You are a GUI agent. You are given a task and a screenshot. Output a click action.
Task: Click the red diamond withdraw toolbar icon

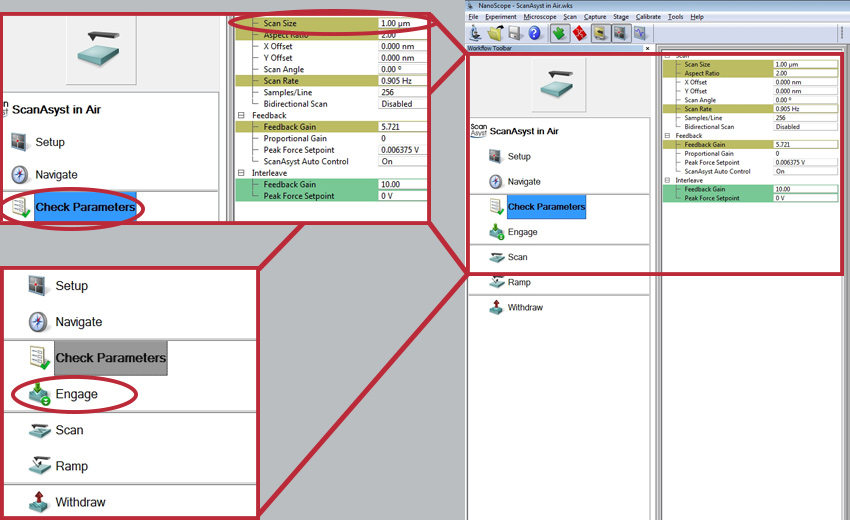click(x=578, y=33)
